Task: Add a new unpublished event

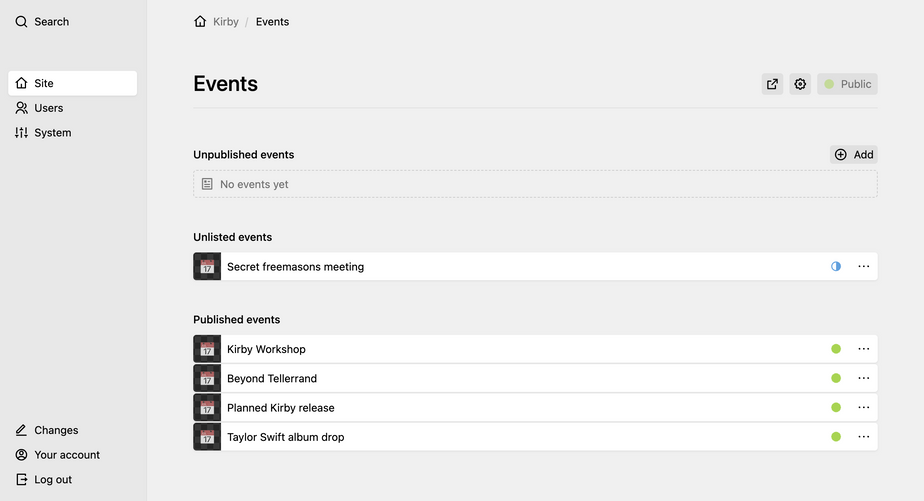Action: (854, 154)
